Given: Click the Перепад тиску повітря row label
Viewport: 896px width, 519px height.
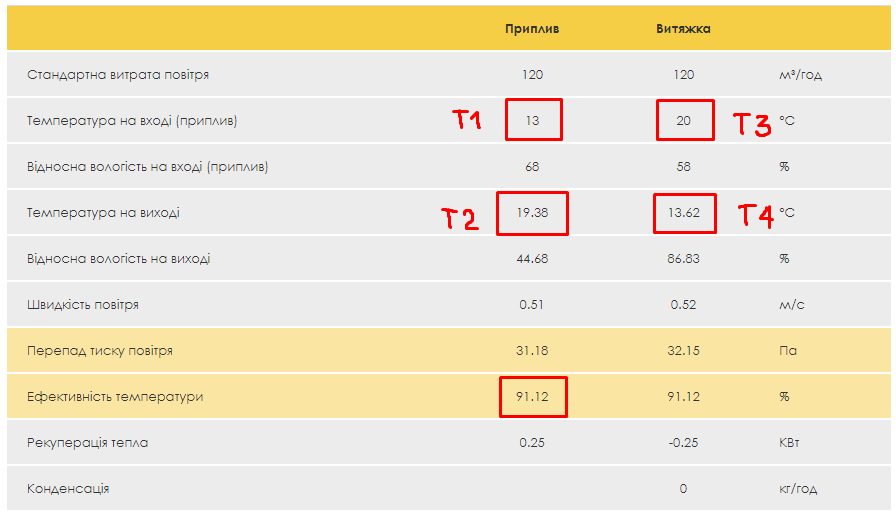Looking at the screenshot, I should (100, 351).
